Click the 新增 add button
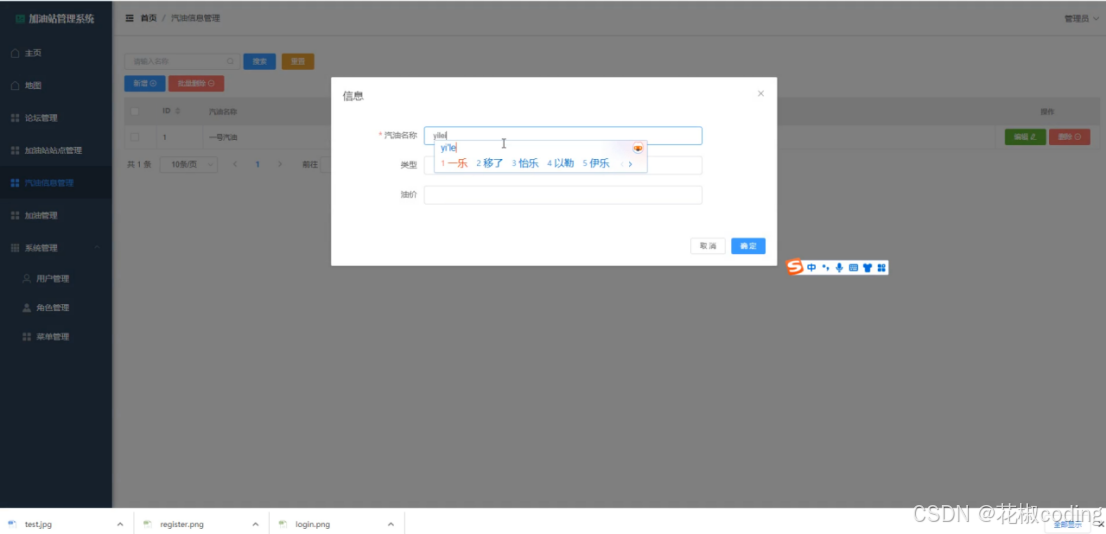The image size is (1106, 534). click(145, 83)
